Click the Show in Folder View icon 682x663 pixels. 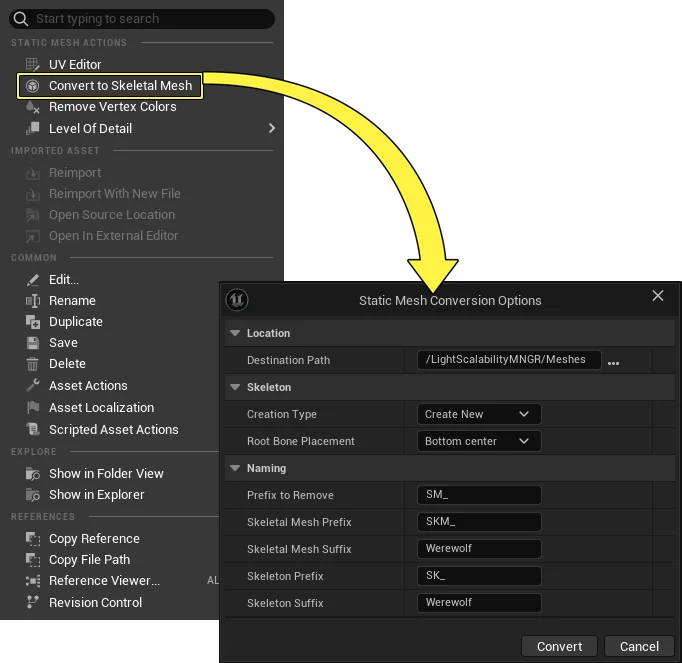[x=33, y=473]
